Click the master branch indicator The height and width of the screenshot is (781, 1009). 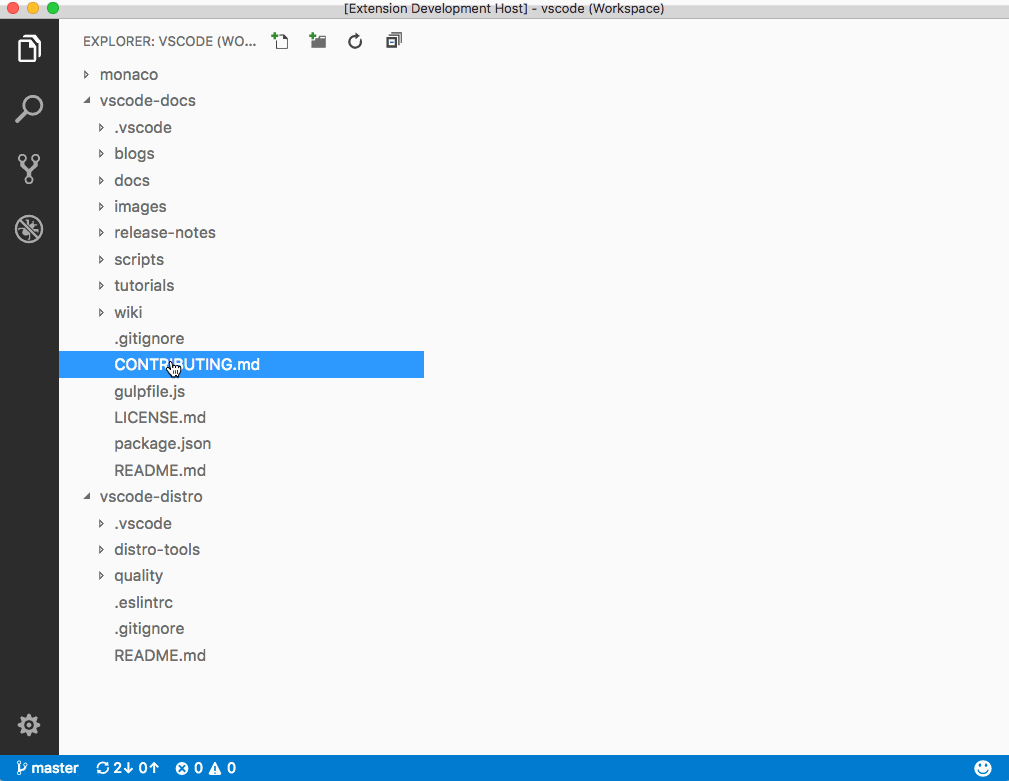point(46,767)
